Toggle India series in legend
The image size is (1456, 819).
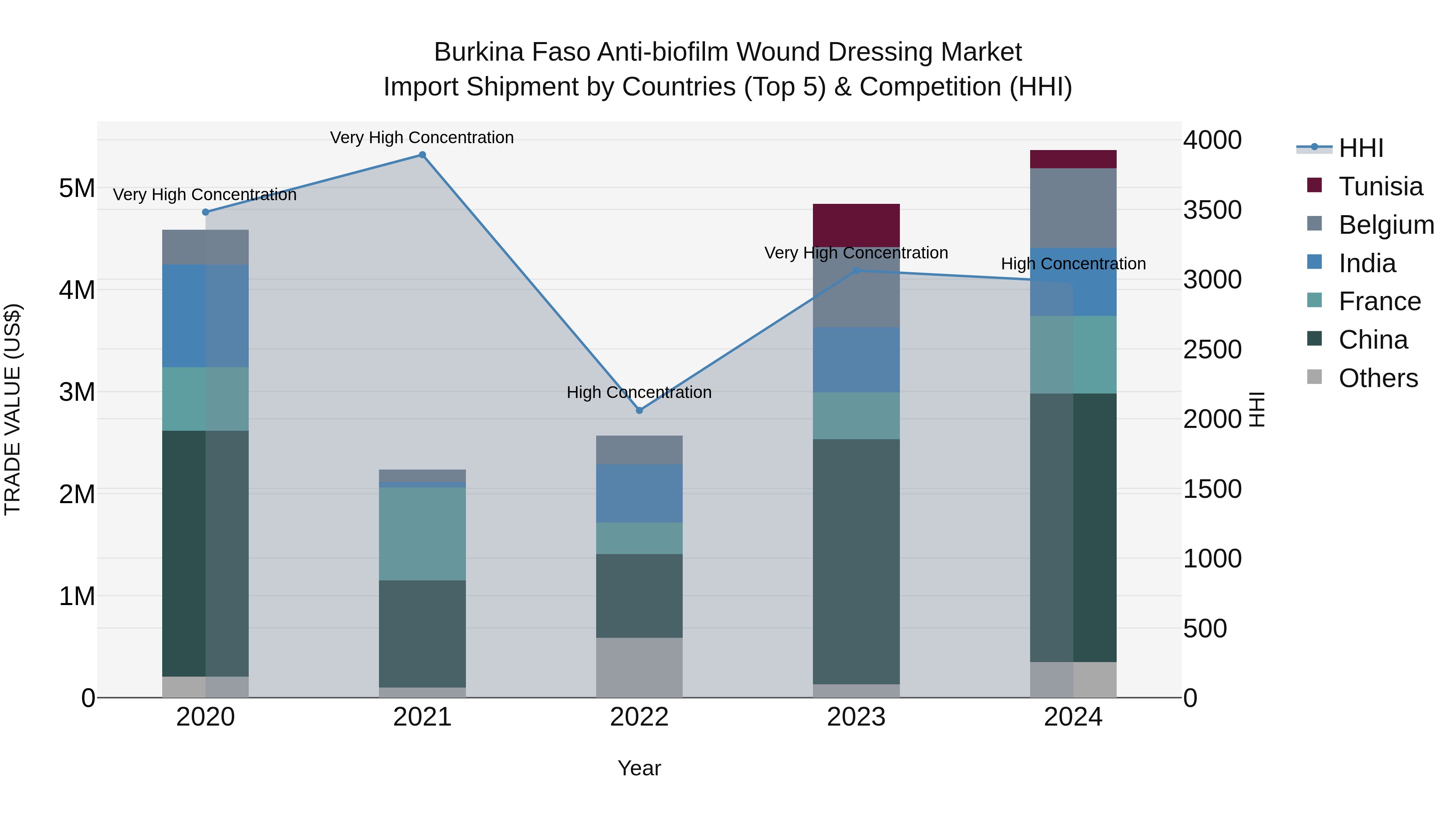[x=1351, y=263]
